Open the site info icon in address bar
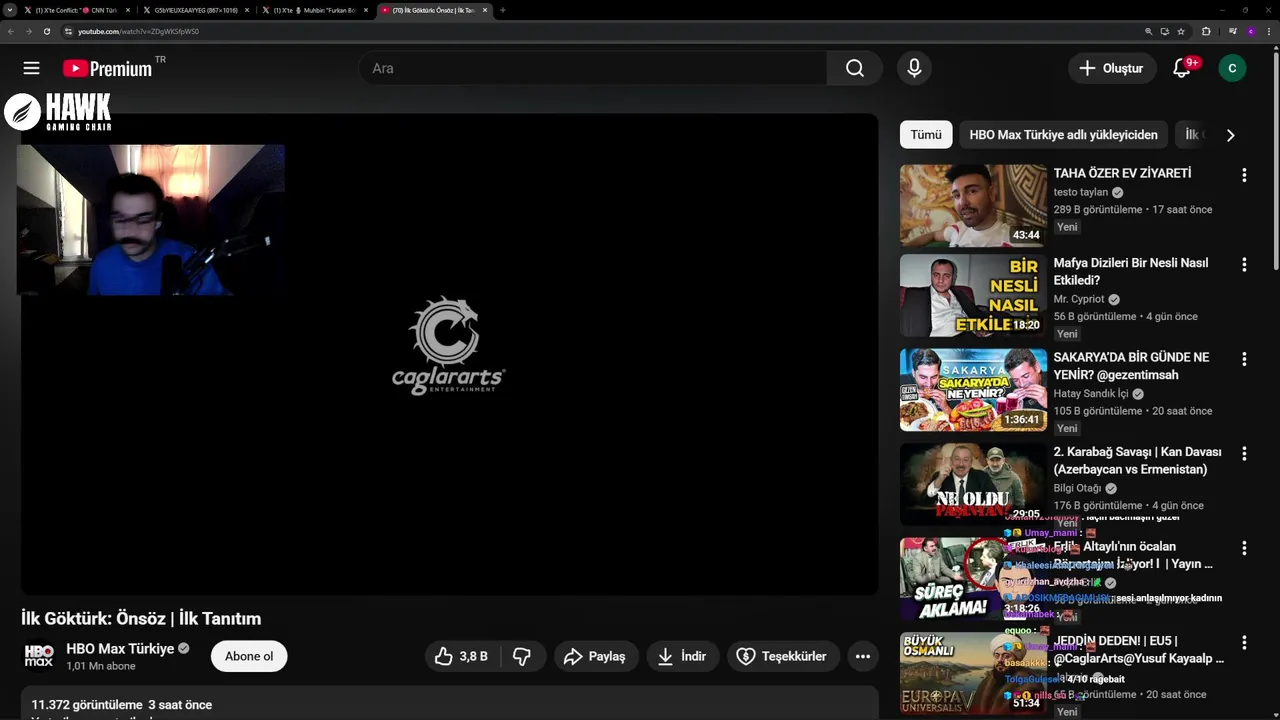 tap(68, 31)
